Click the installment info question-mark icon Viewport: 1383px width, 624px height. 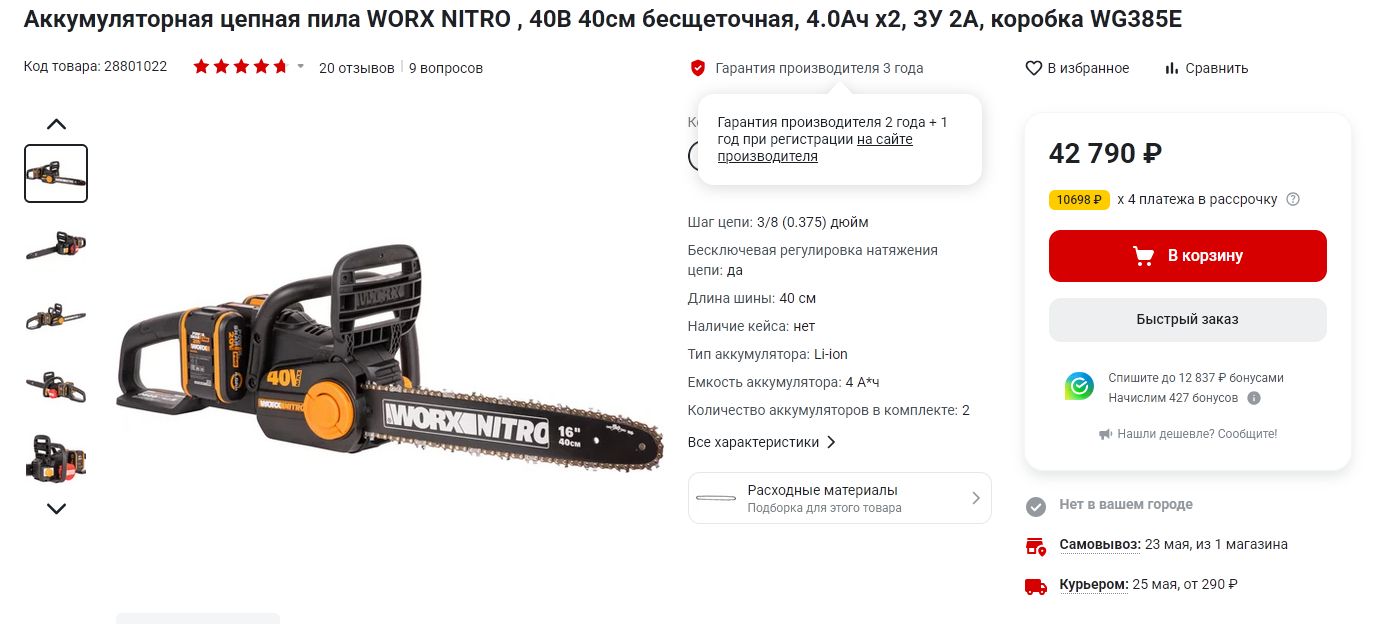point(1293,199)
